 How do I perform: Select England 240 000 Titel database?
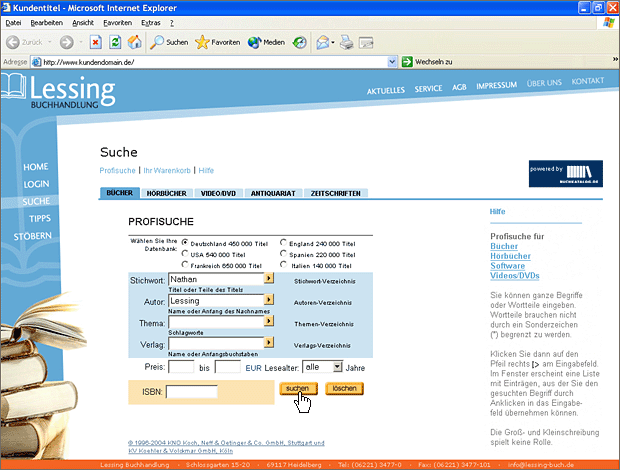pyautogui.click(x=283, y=242)
